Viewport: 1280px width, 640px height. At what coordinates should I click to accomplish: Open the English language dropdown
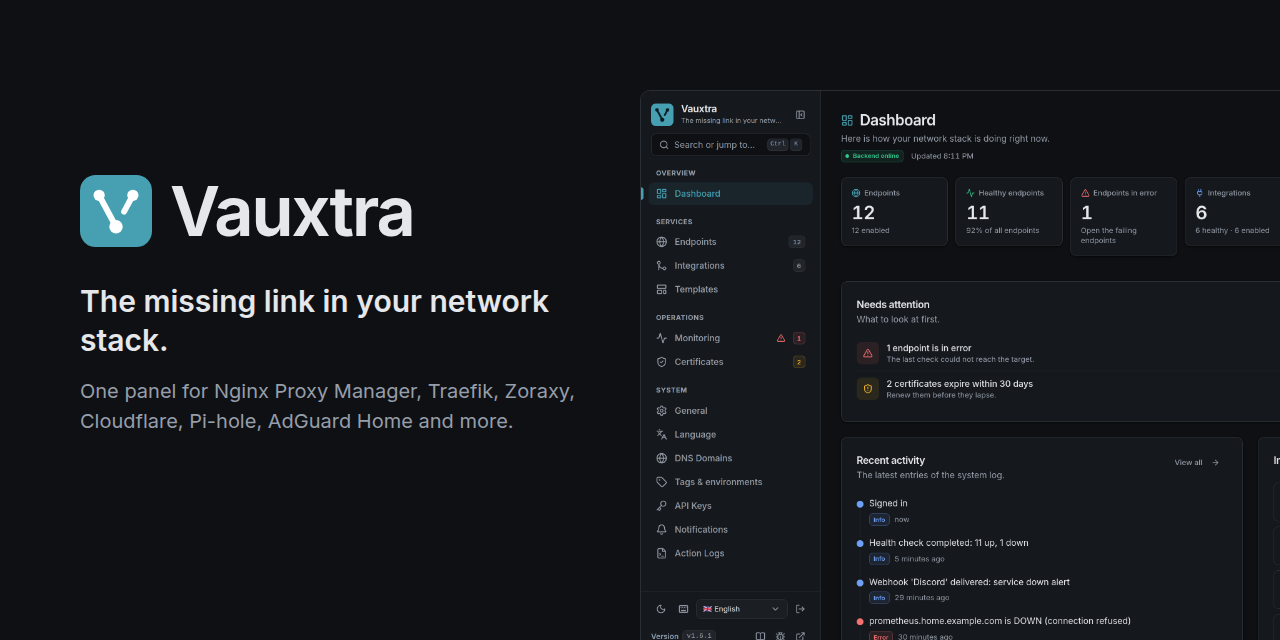[x=741, y=609]
